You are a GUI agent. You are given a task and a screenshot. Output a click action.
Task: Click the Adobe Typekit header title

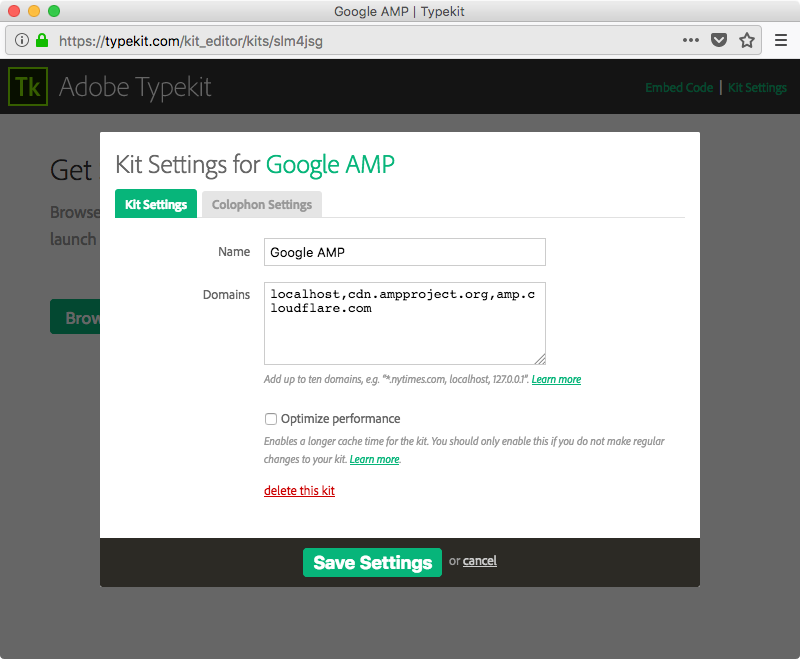click(135, 87)
